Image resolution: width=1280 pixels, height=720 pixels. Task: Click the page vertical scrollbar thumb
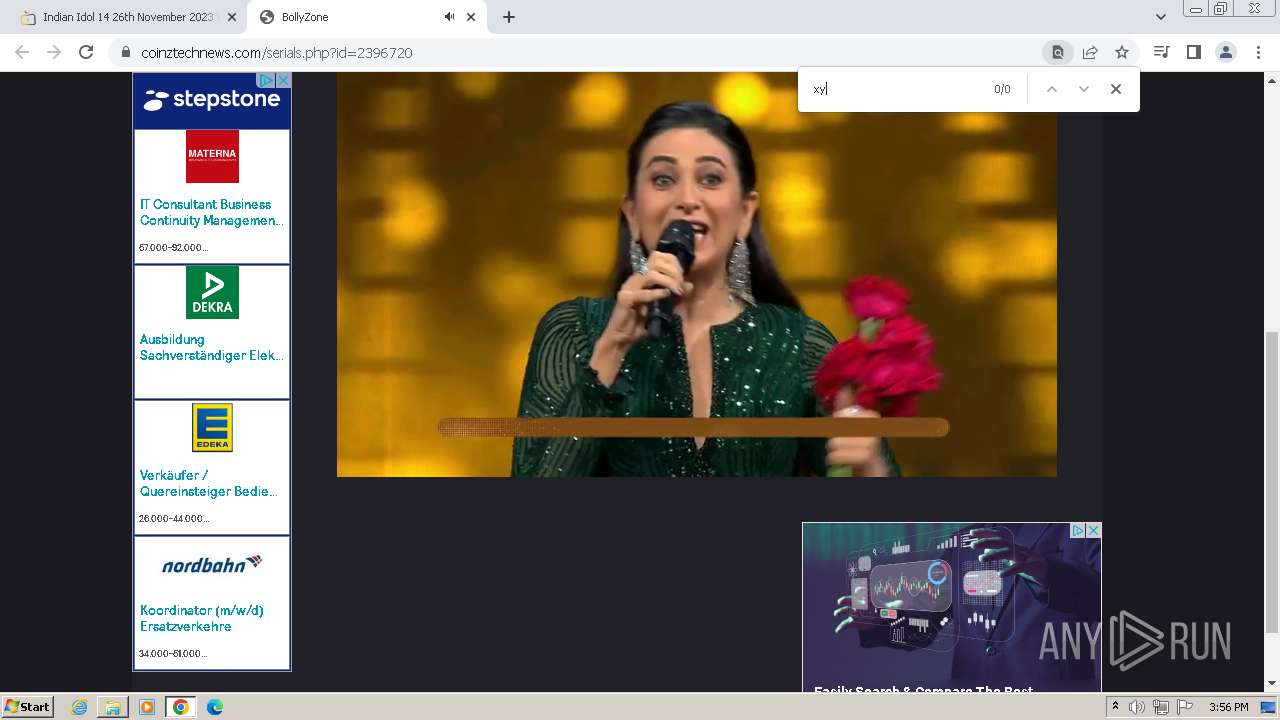pos(1272,482)
